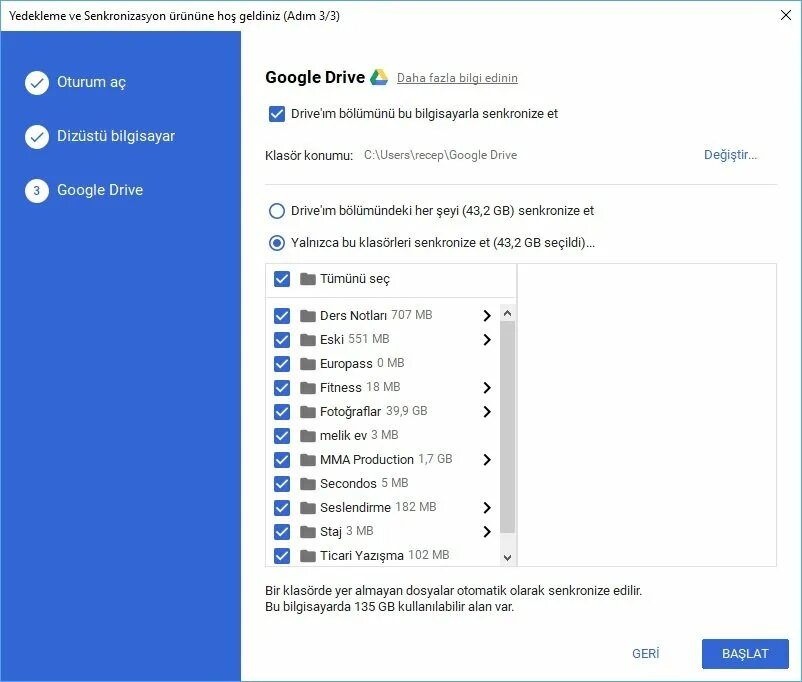The image size is (802, 682).
Task: Uncheck the Fotoğraflar checkbox
Action: 282,412
